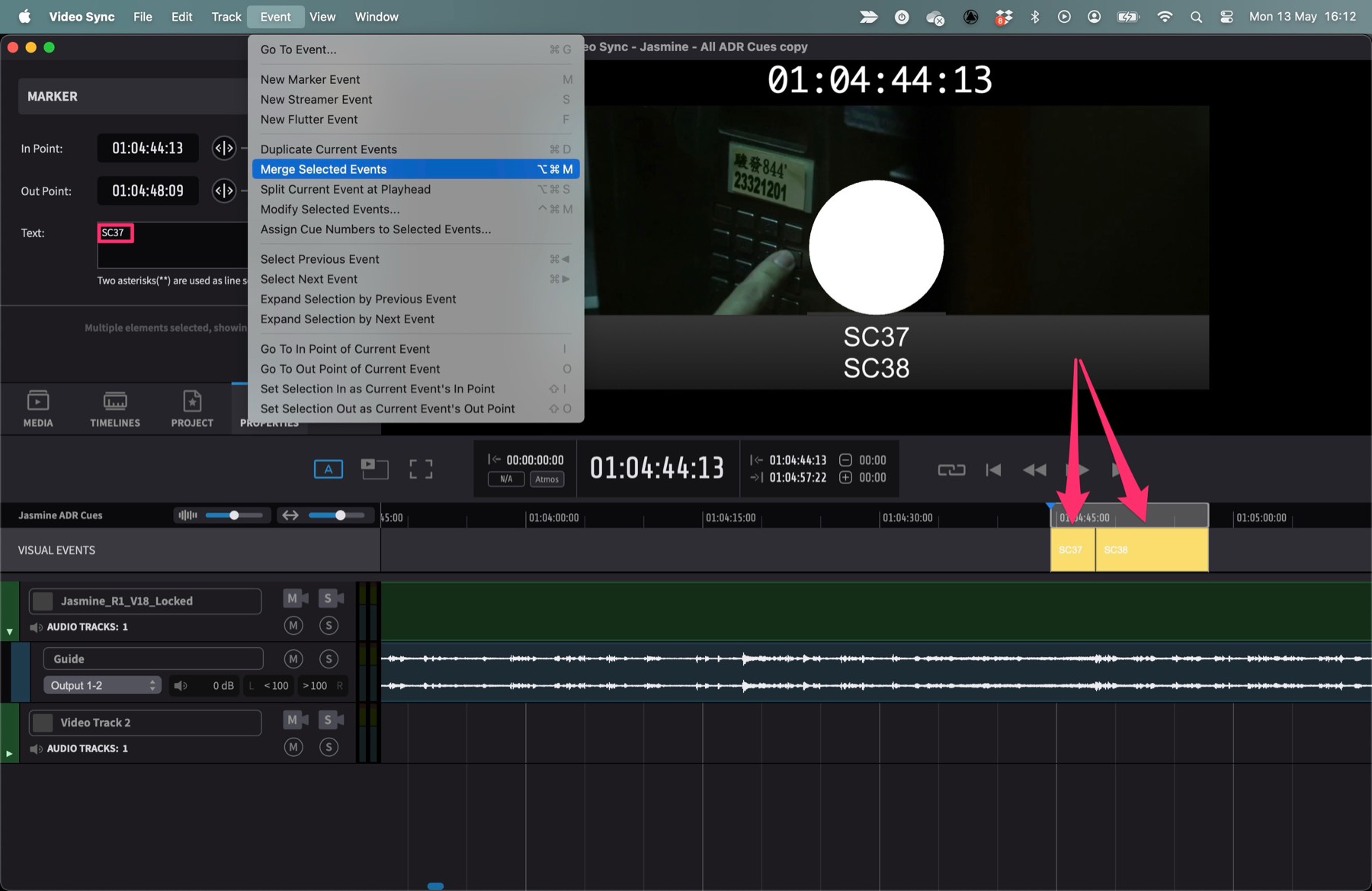Choose Assign Cue Numbers to Selected Events
The height and width of the screenshot is (891, 1372).
[x=416, y=229]
